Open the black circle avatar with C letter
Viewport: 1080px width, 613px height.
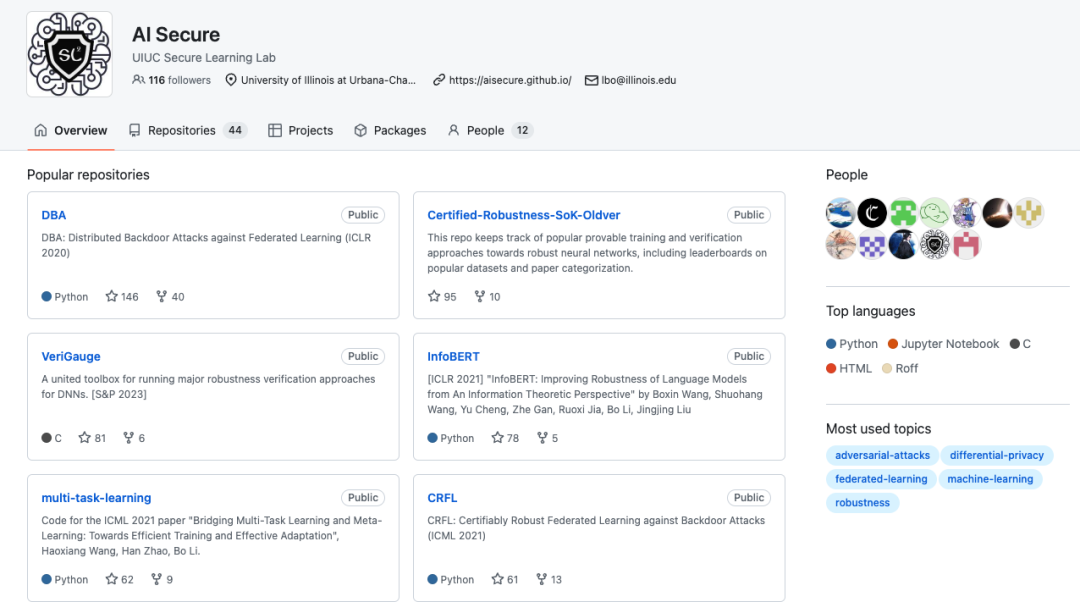872,213
